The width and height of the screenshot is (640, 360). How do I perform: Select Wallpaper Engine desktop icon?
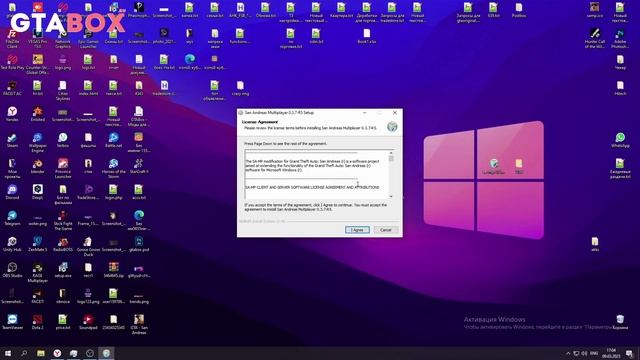point(38,142)
